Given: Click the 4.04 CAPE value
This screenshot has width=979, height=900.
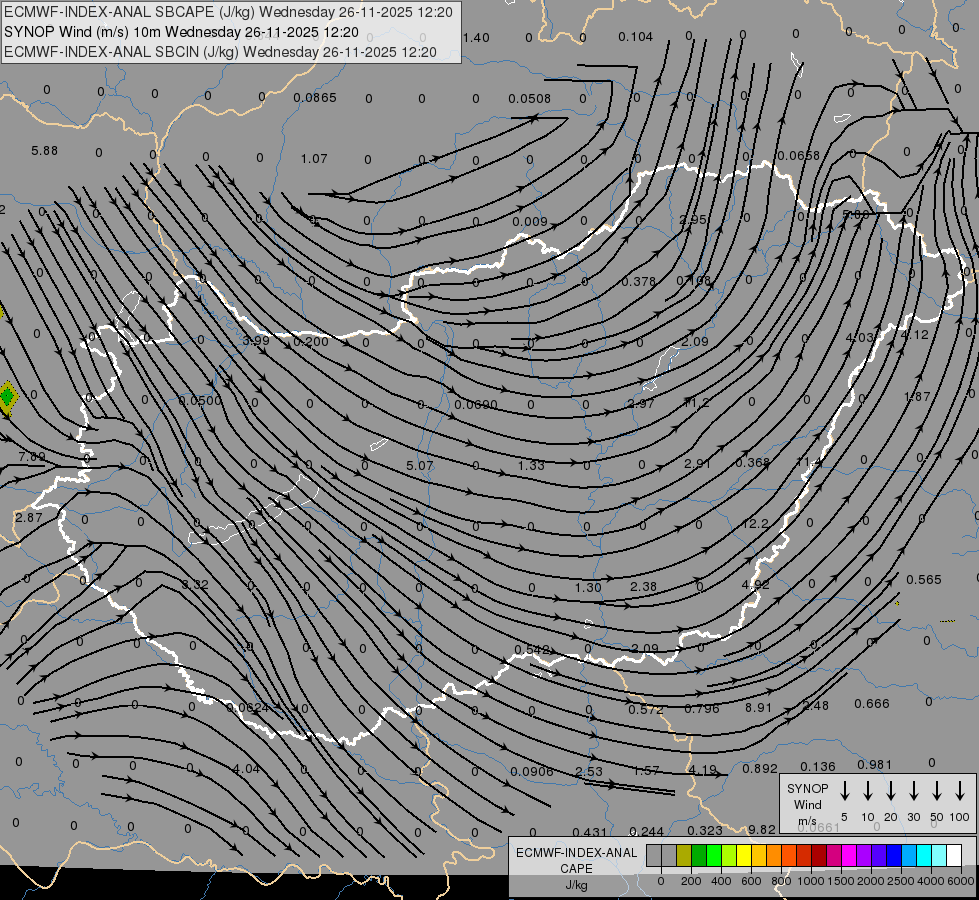Looking at the screenshot, I should click(246, 768).
